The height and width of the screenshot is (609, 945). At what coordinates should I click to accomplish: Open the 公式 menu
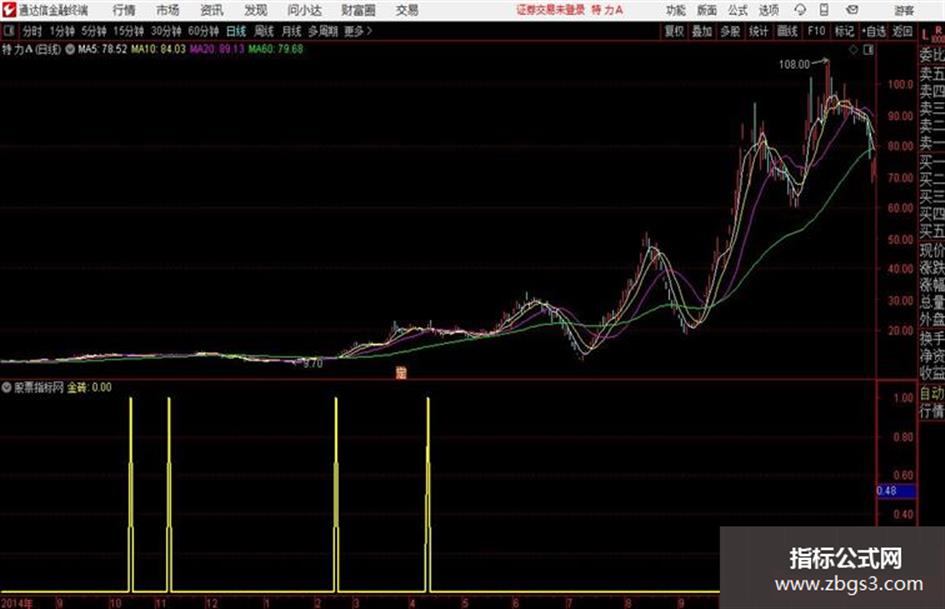pyautogui.click(x=738, y=10)
